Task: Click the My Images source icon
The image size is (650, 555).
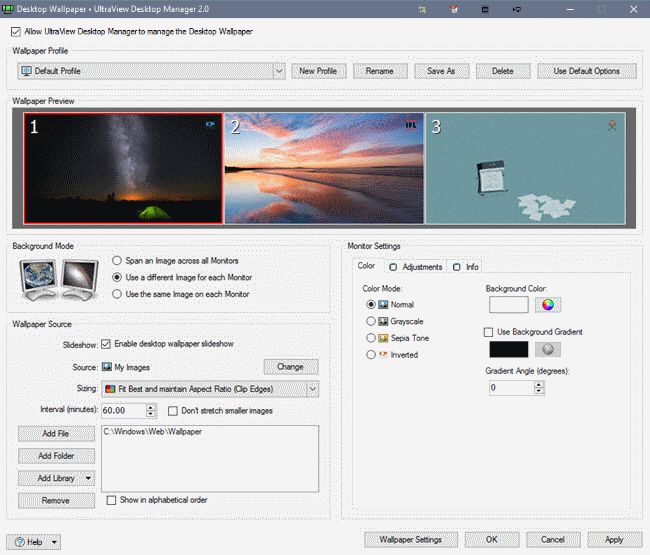Action: click(107, 367)
